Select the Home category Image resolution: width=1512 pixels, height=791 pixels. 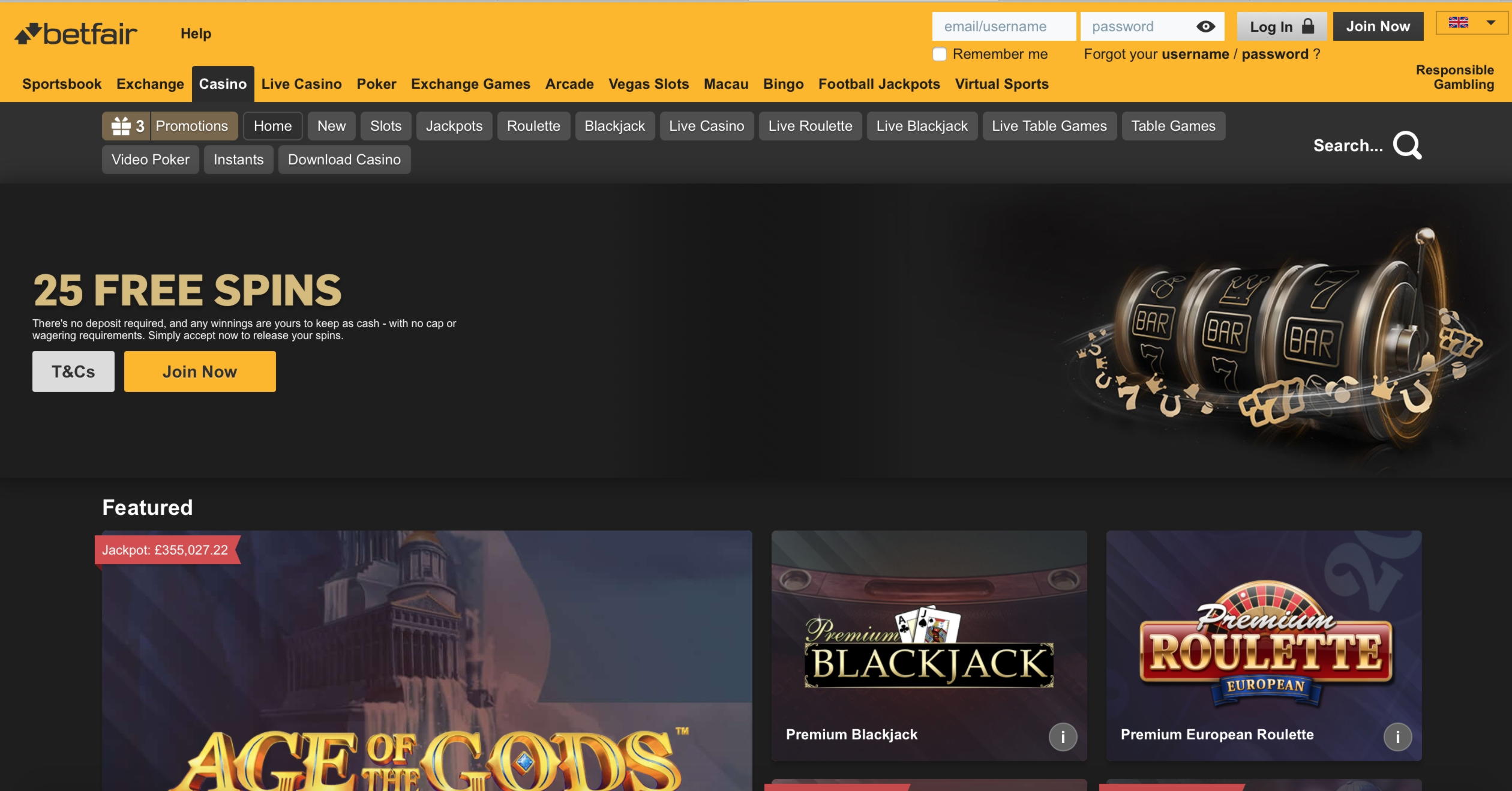point(272,126)
